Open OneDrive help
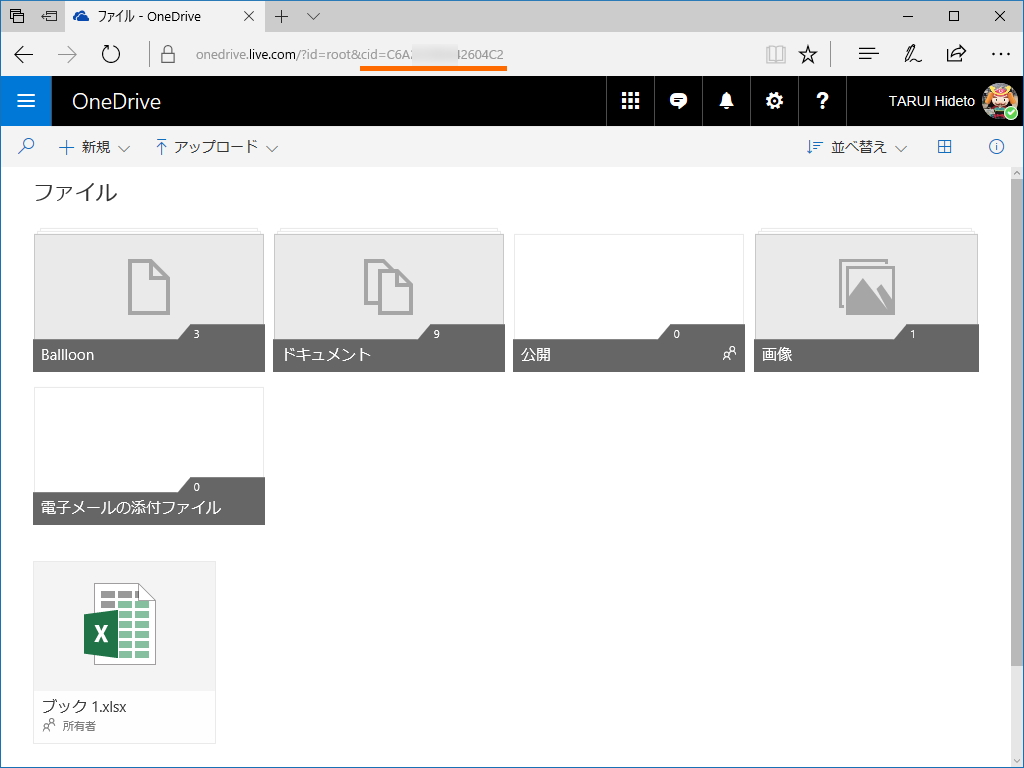1024x768 pixels. pyautogui.click(x=822, y=101)
